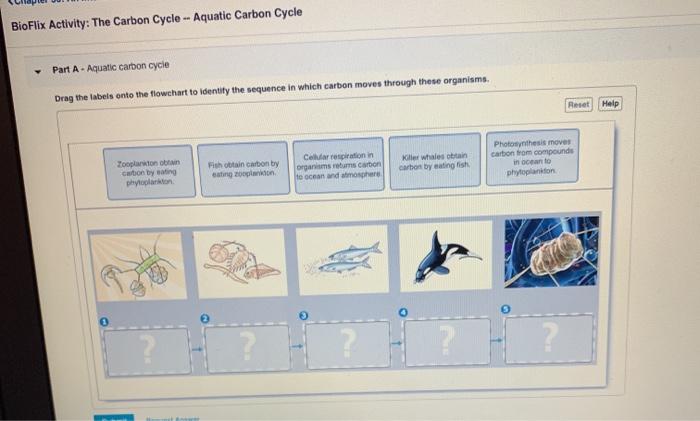Viewport: 700px width, 421px height.
Task: Click the number 3 circle marker
Action: tap(303, 316)
